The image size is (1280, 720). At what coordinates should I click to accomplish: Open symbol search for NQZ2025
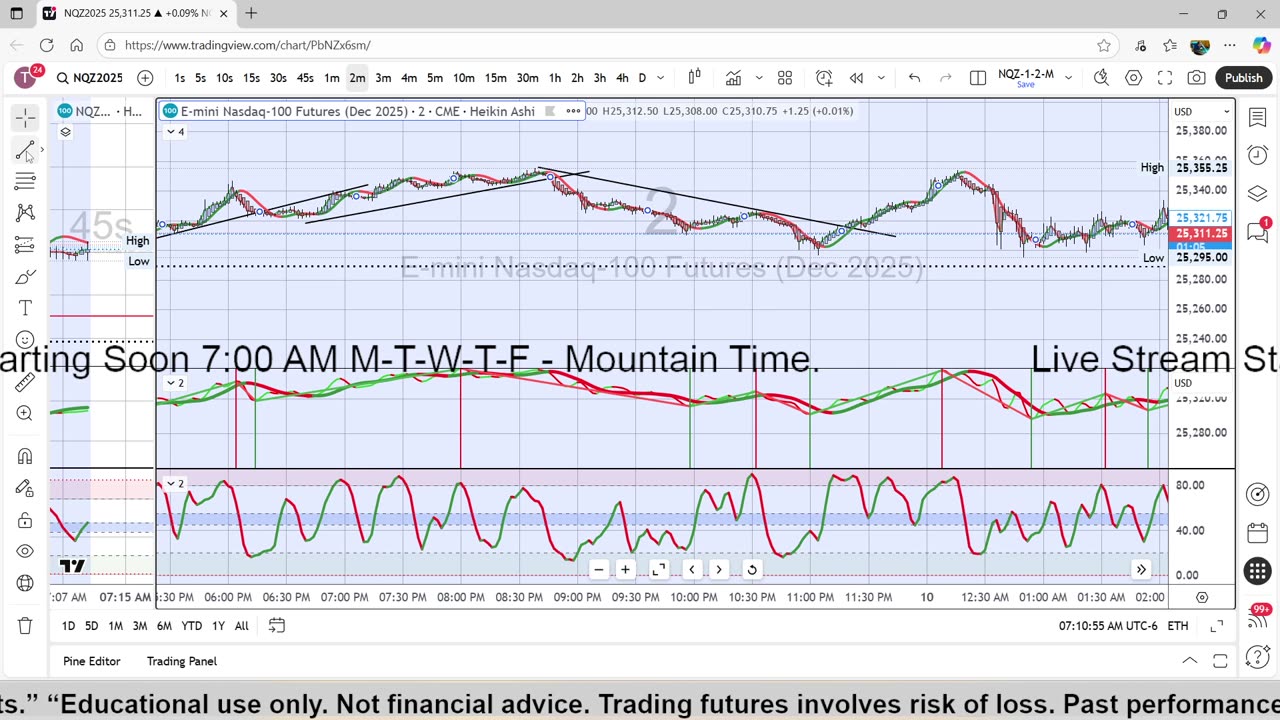[90, 78]
